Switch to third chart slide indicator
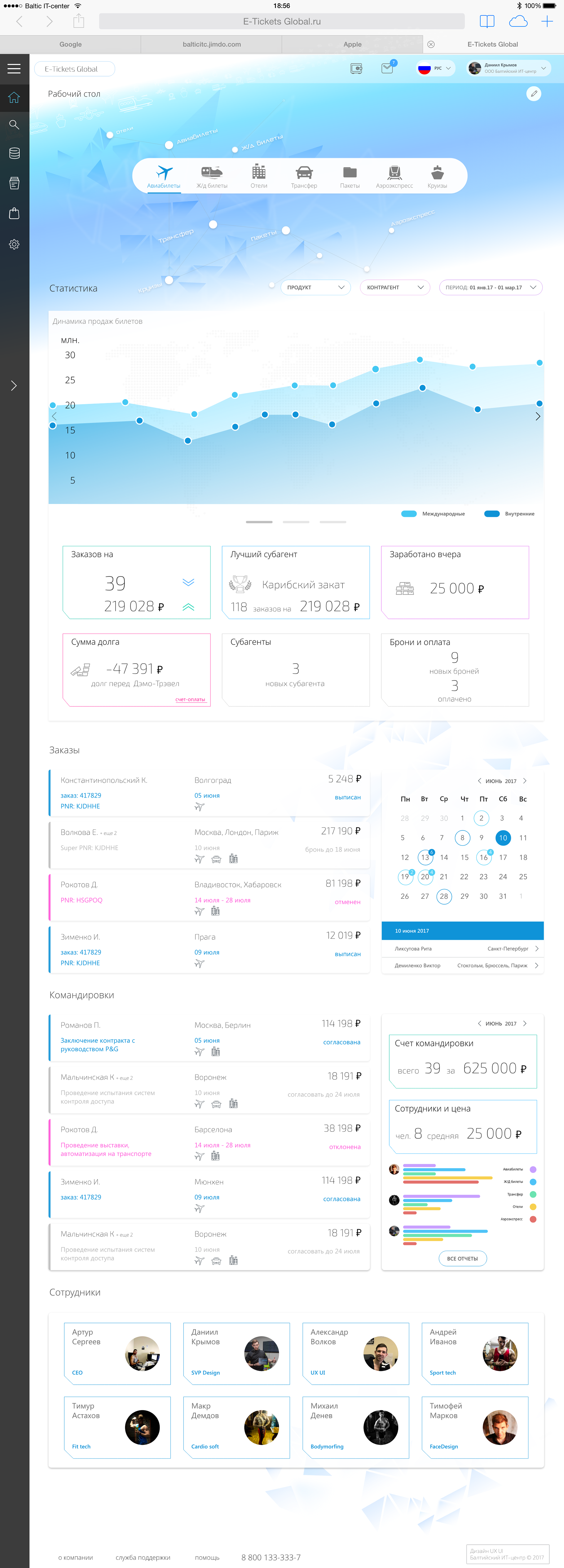This screenshot has width=564, height=1568. click(333, 522)
